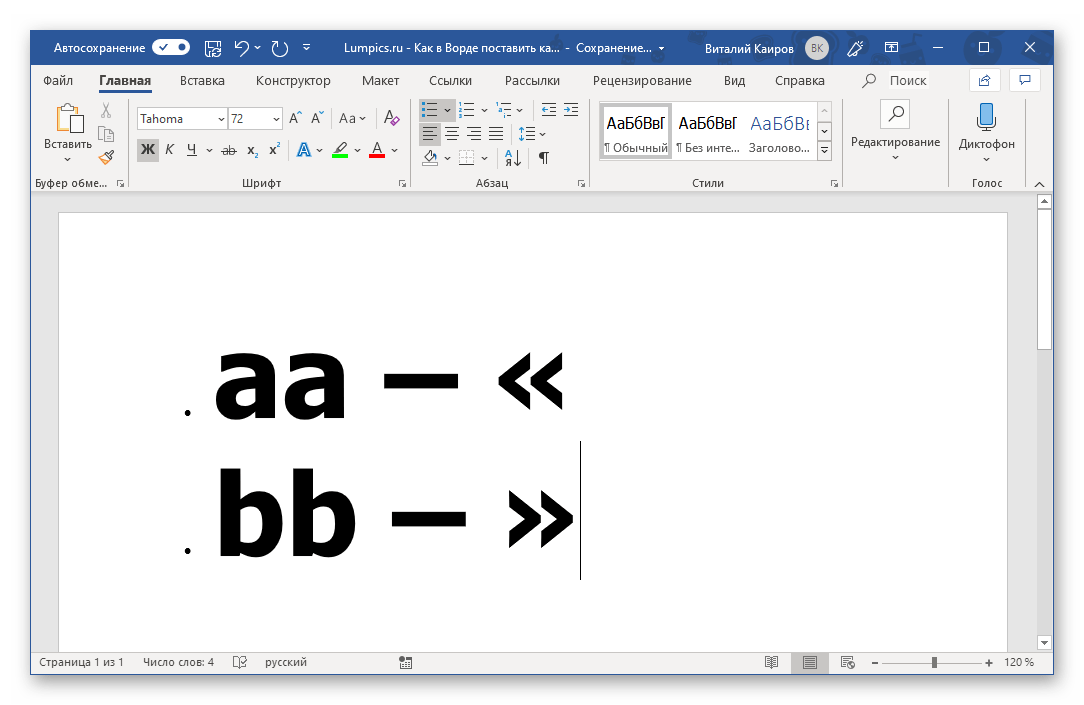Open the Файл menu

pyautogui.click(x=58, y=81)
